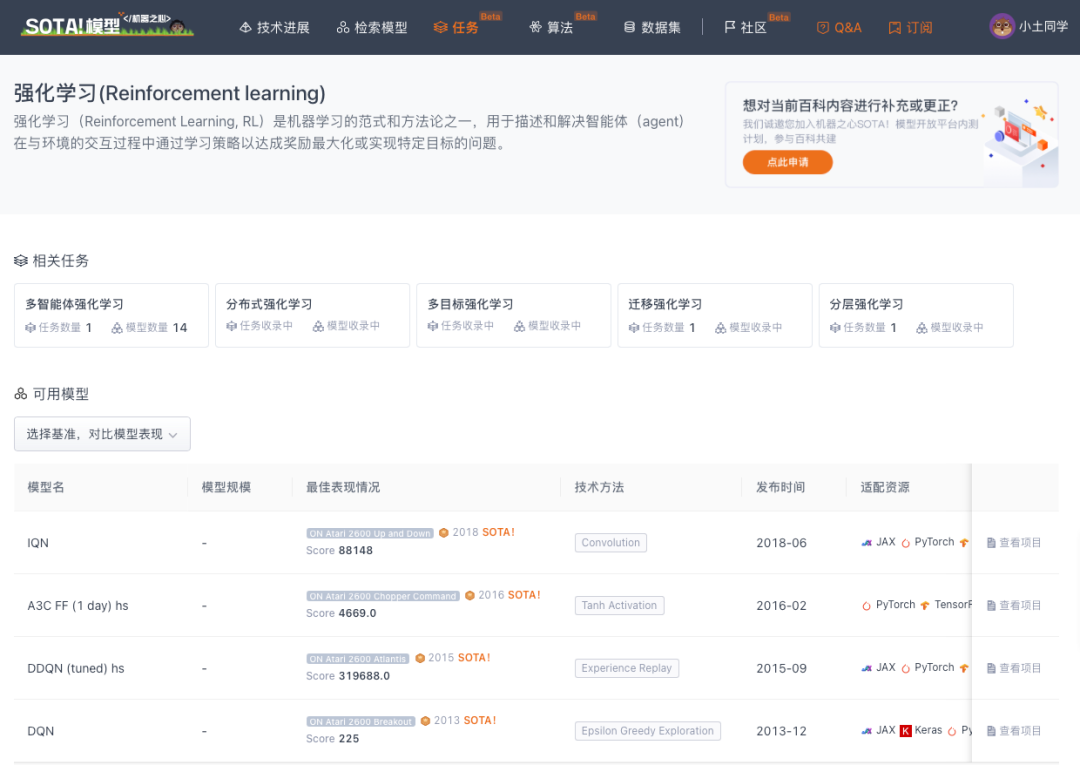Click the 查看项目 link in DDQN row
The height and width of the screenshot is (765, 1080).
(x=1014, y=668)
